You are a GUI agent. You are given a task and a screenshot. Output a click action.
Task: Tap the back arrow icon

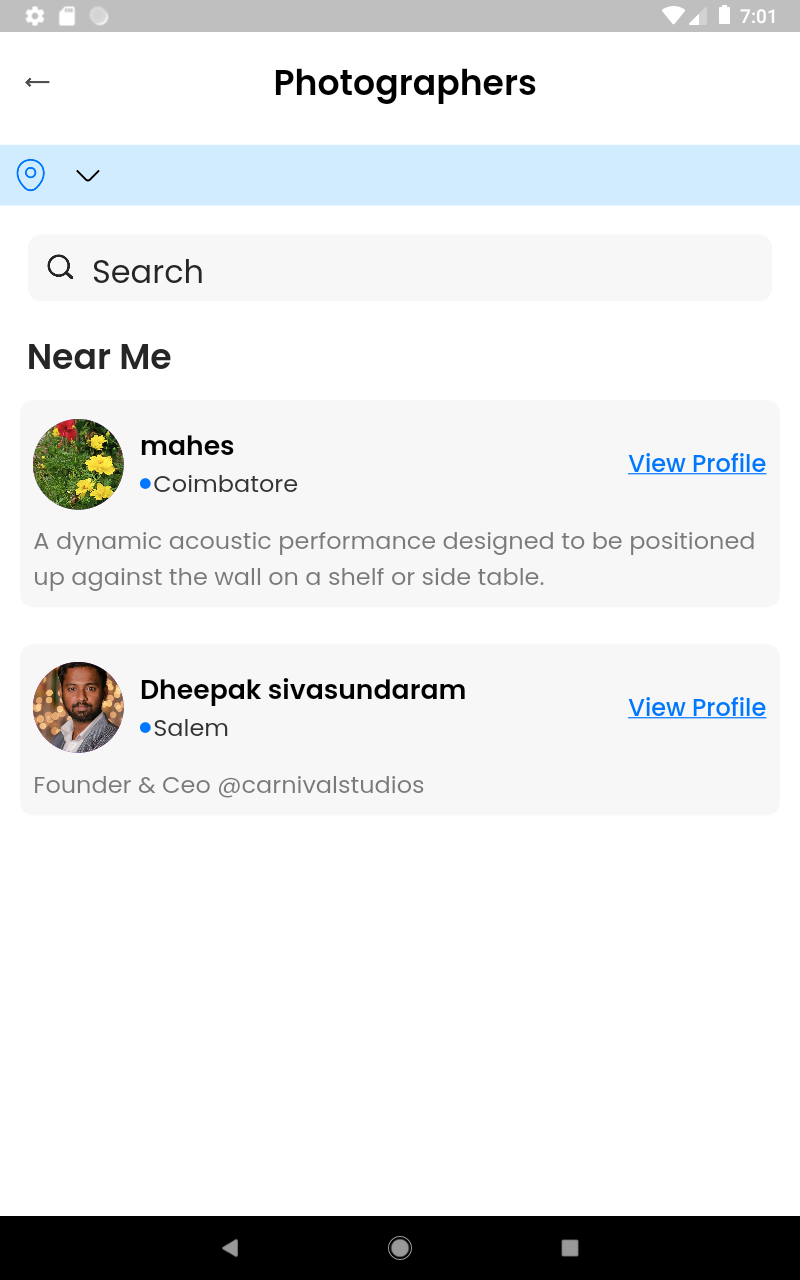point(38,82)
